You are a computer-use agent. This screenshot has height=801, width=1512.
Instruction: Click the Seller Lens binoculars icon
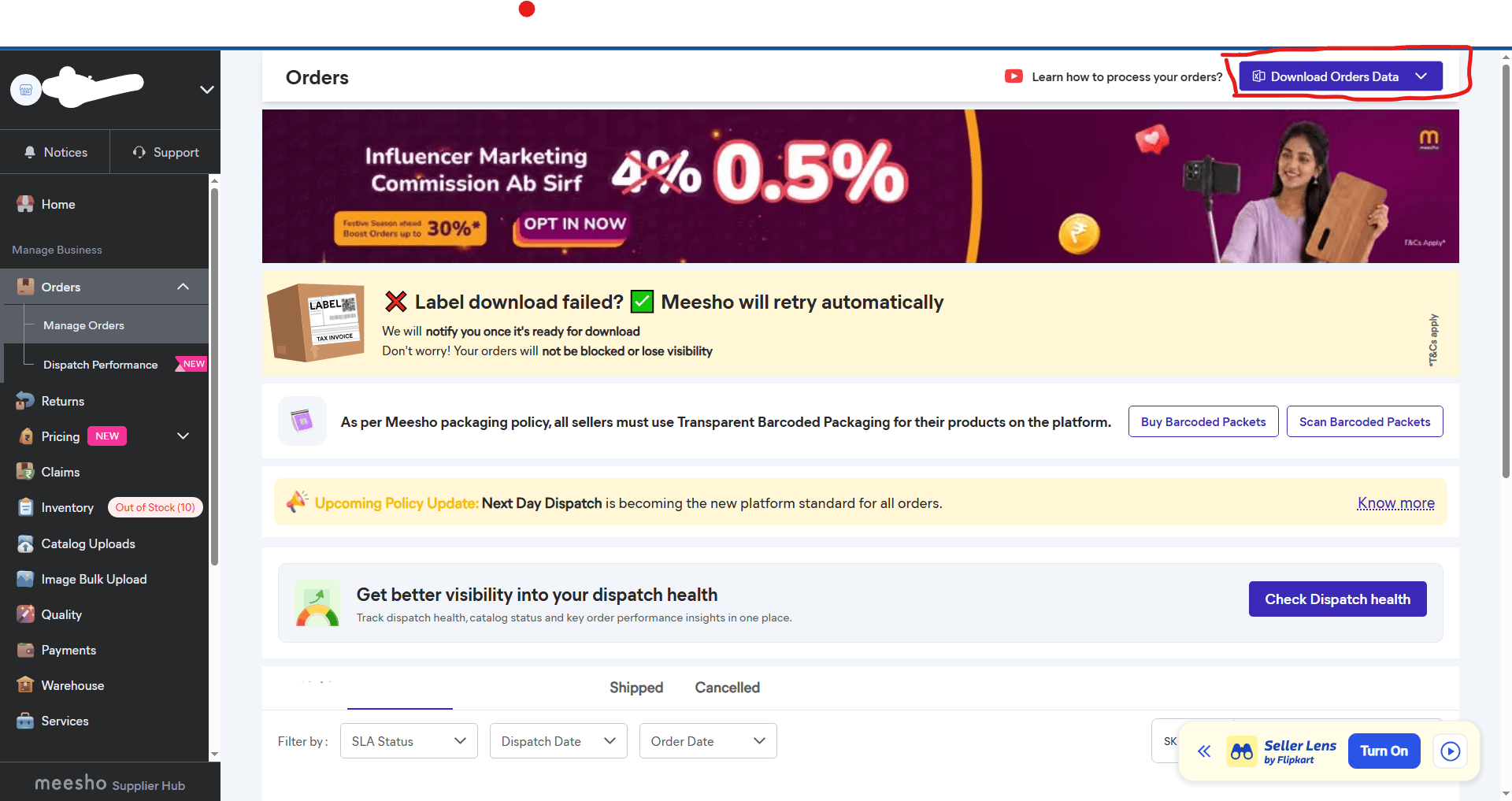click(1242, 751)
